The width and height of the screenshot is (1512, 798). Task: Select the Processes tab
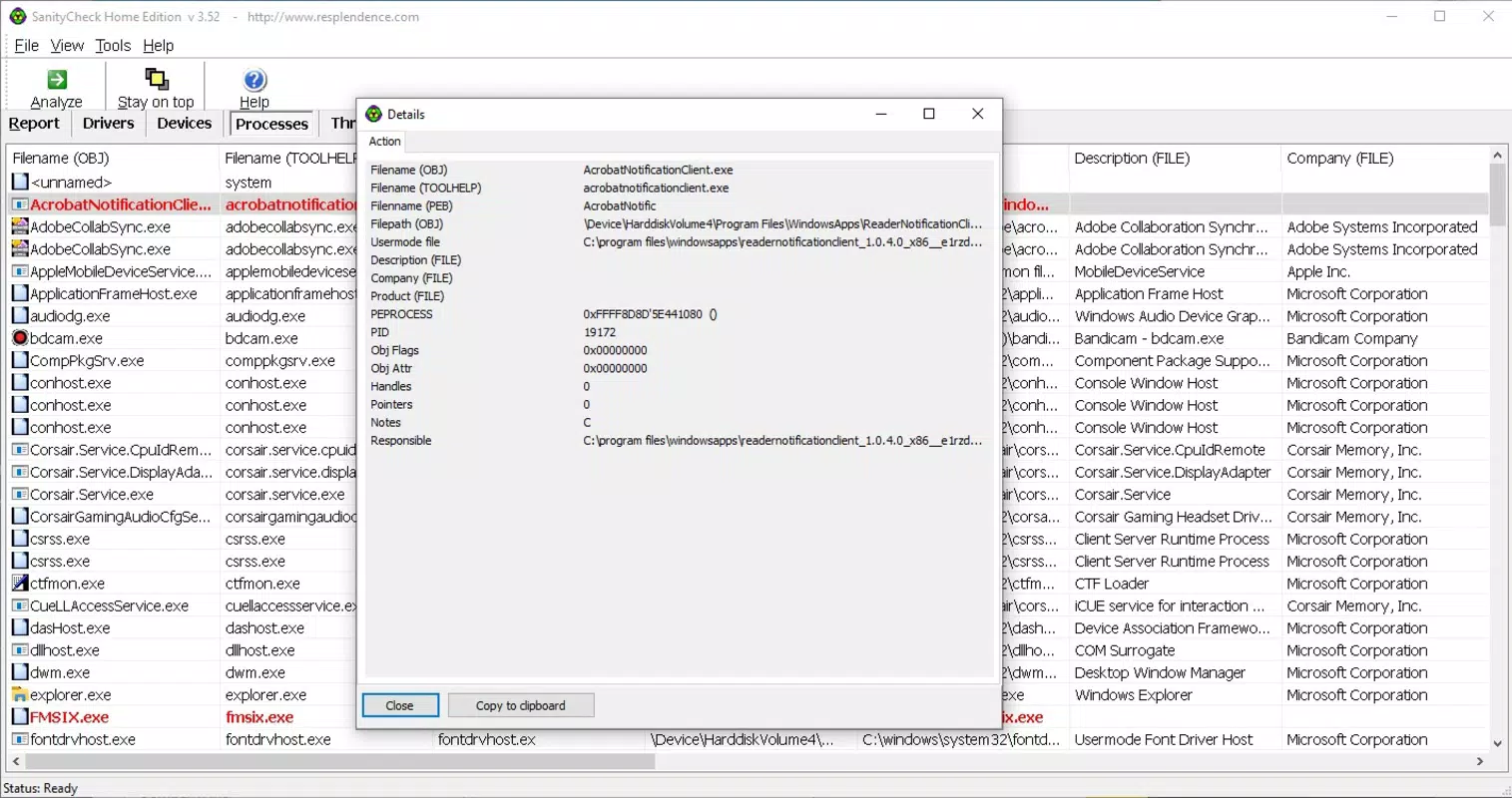pyautogui.click(x=272, y=124)
